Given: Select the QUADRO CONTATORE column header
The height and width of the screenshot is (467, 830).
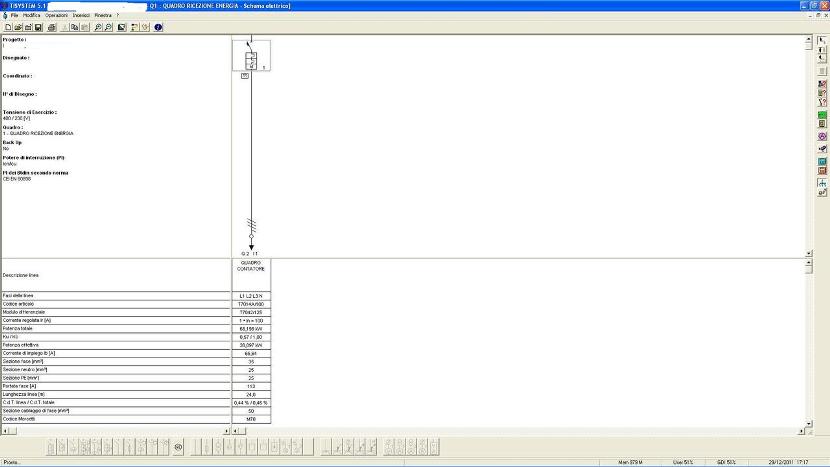Looking at the screenshot, I should click(251, 266).
